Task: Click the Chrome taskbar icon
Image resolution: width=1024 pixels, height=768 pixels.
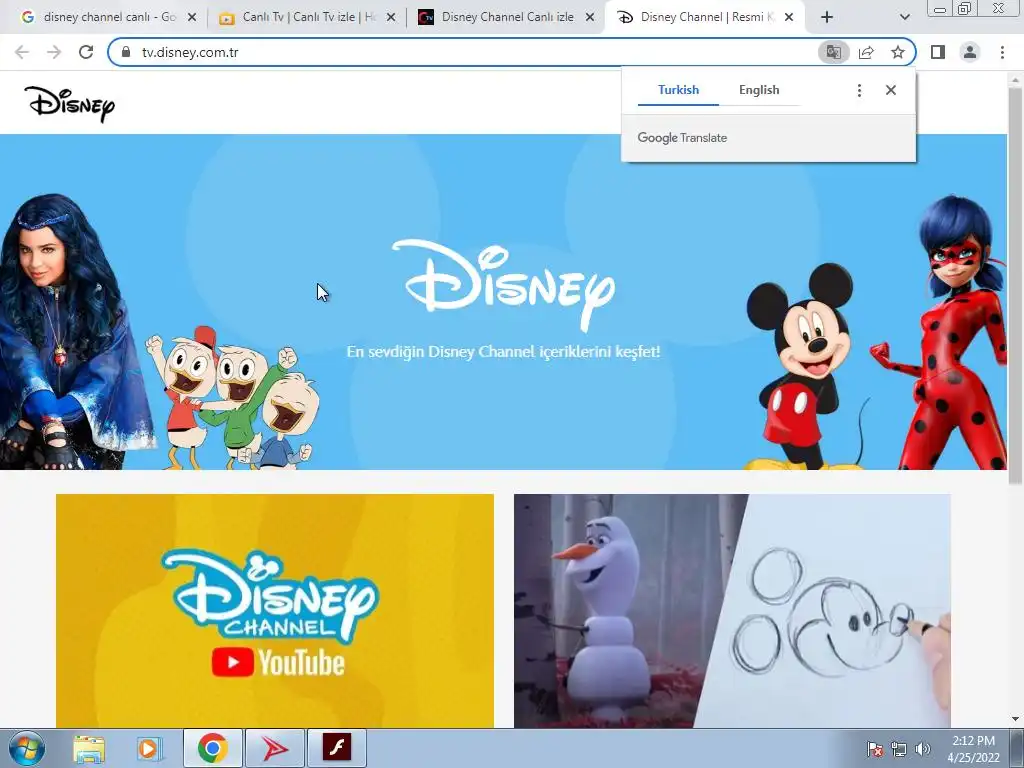Action: [x=213, y=748]
